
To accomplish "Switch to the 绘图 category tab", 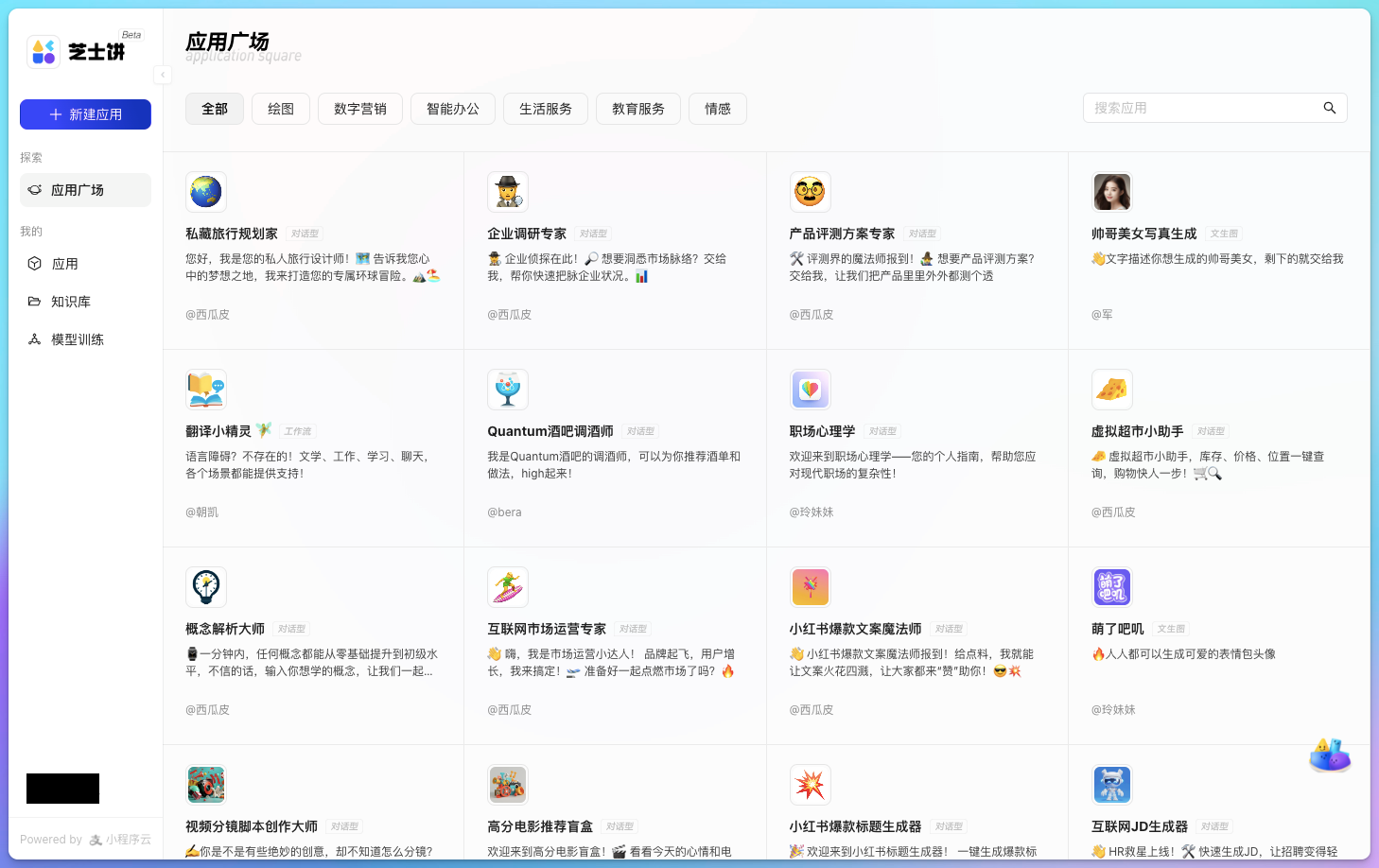I will click(x=281, y=108).
